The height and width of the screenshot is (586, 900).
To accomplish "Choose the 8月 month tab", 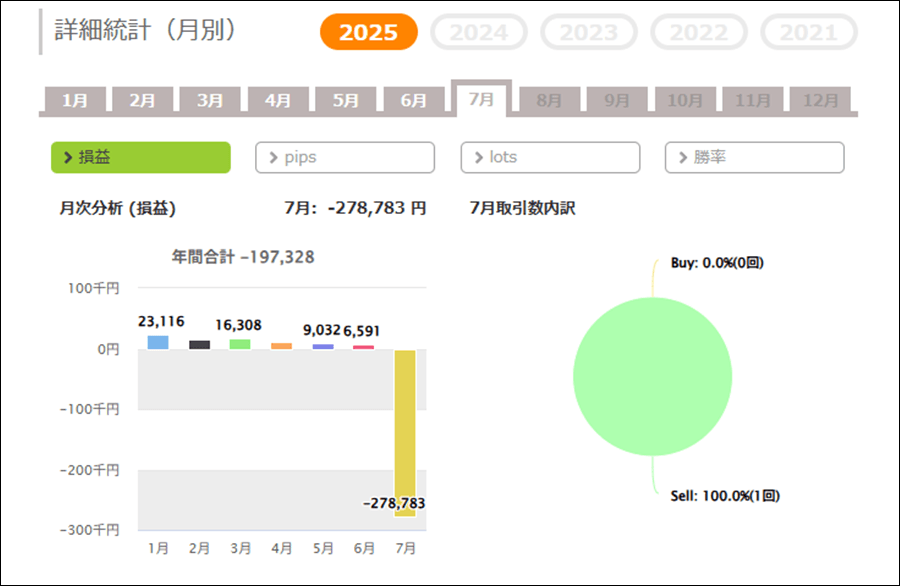I will point(549,100).
